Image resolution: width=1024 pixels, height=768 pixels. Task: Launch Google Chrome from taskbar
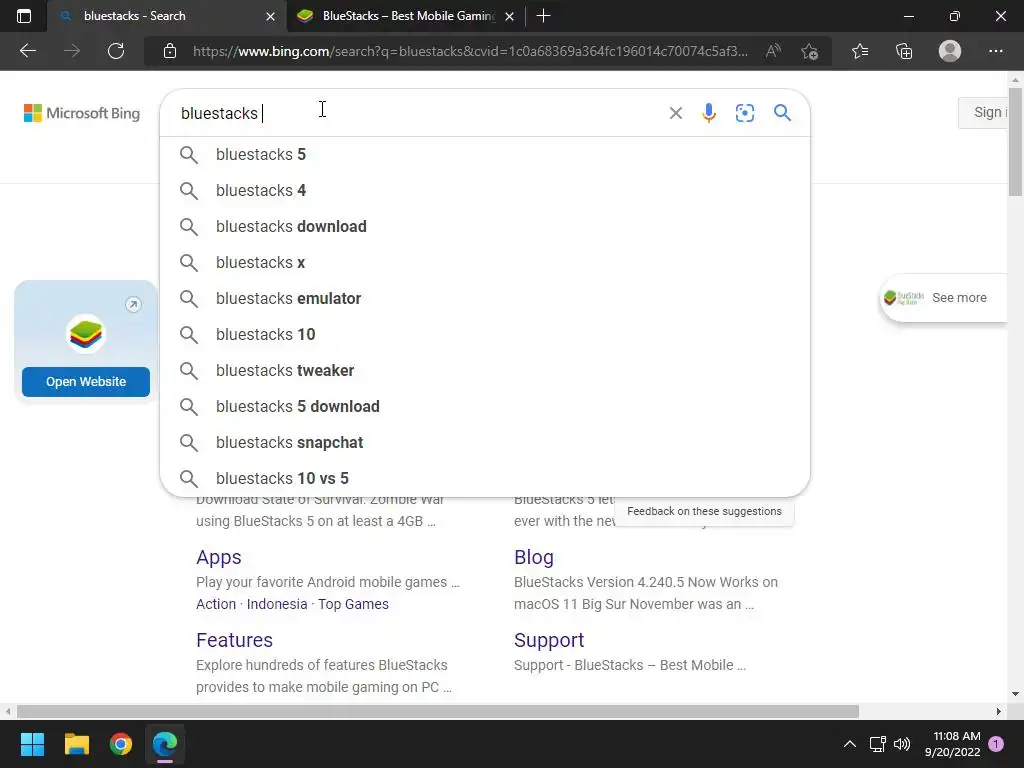pos(121,744)
